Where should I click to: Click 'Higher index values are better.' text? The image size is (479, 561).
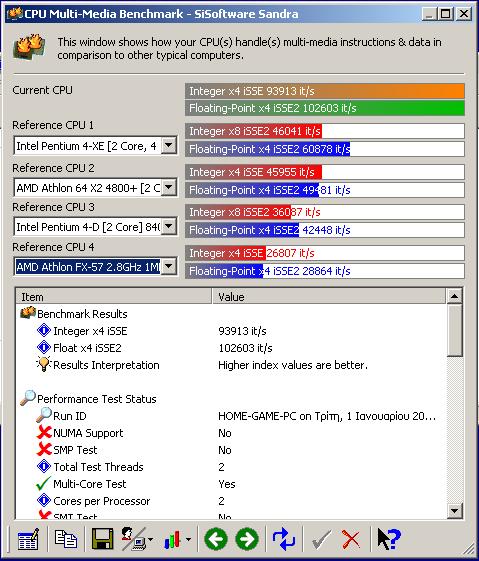293,365
